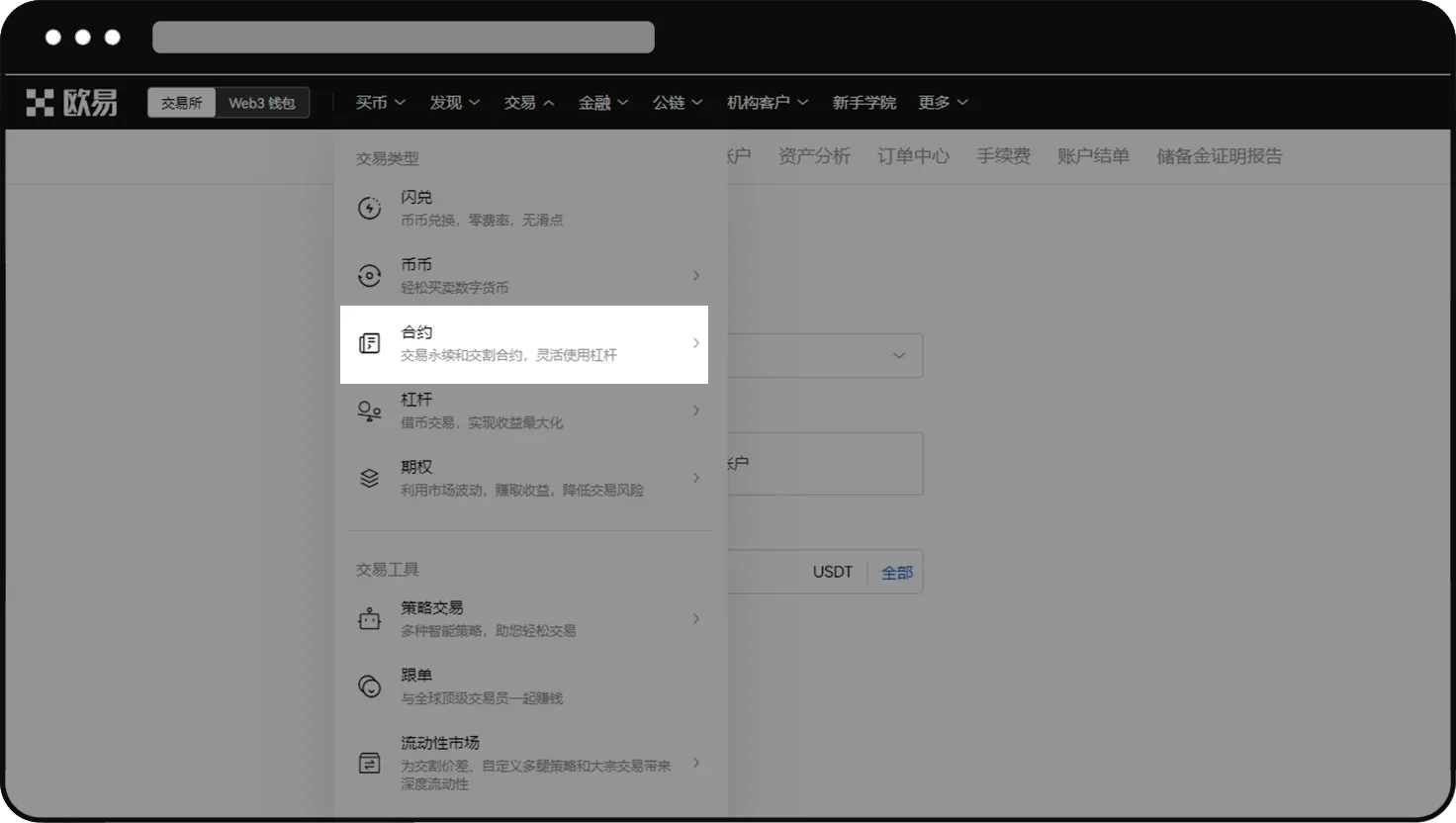Select the 期权 options icon
This screenshot has width=1456, height=823.
pos(369,478)
